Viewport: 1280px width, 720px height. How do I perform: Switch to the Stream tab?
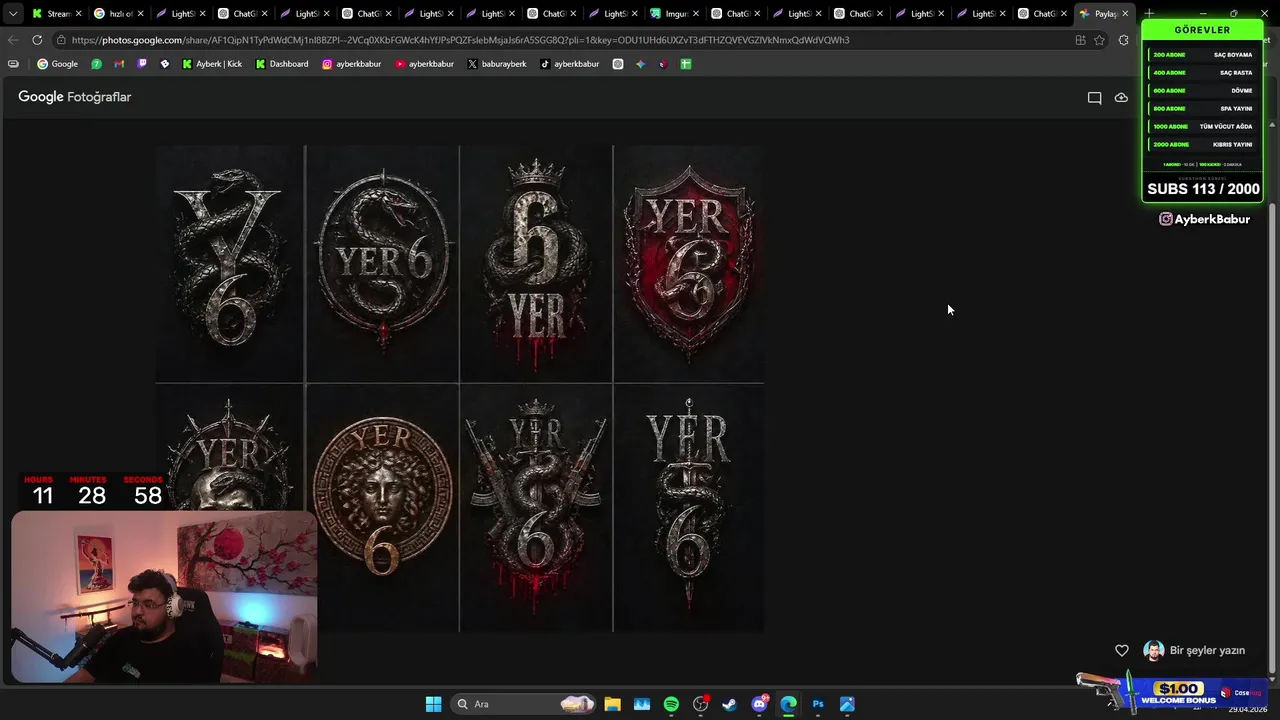tap(55, 14)
